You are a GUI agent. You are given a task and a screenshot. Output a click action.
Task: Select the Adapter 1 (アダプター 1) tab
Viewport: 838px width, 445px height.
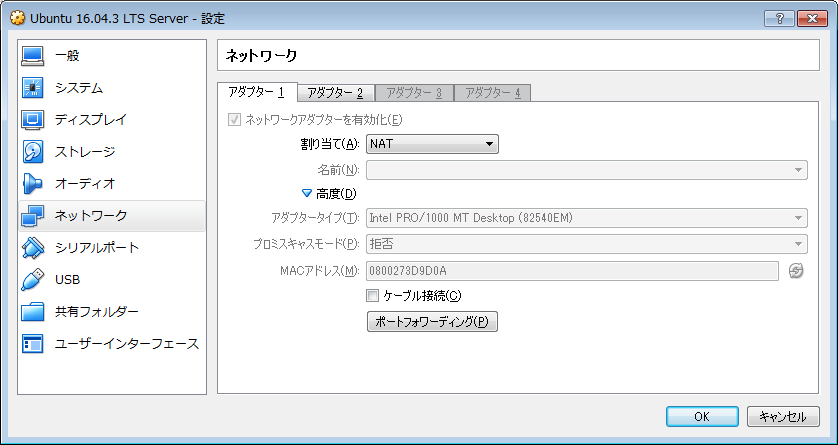click(x=256, y=92)
